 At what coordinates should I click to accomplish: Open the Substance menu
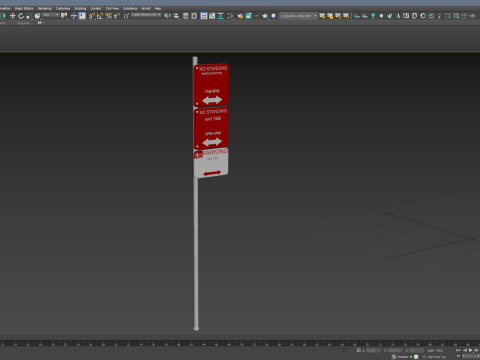(x=130, y=8)
